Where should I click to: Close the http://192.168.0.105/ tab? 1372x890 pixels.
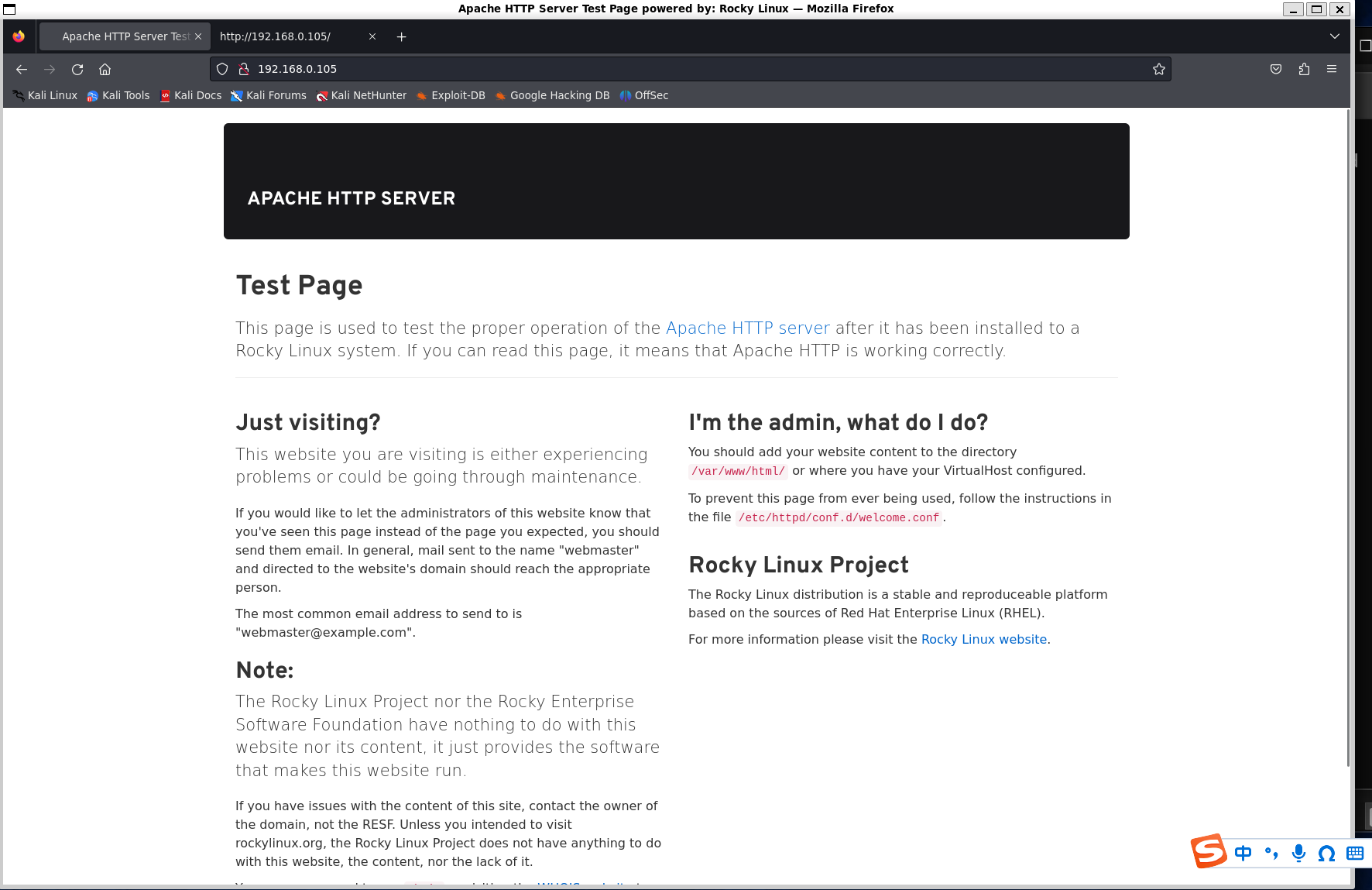coord(372,36)
